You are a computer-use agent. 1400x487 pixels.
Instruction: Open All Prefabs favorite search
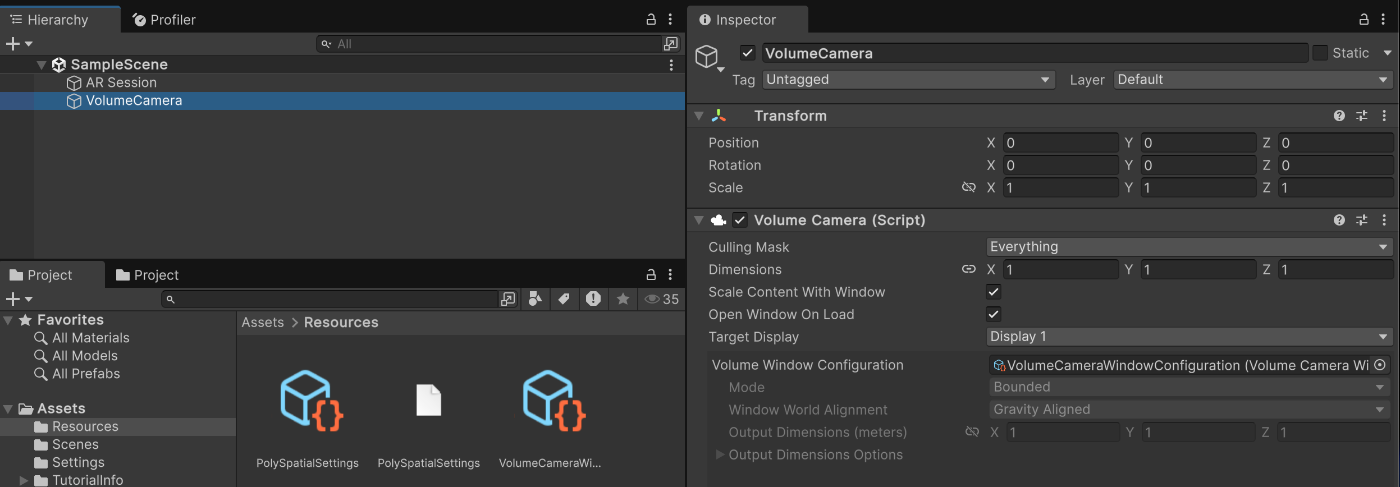pyautogui.click(x=86, y=374)
